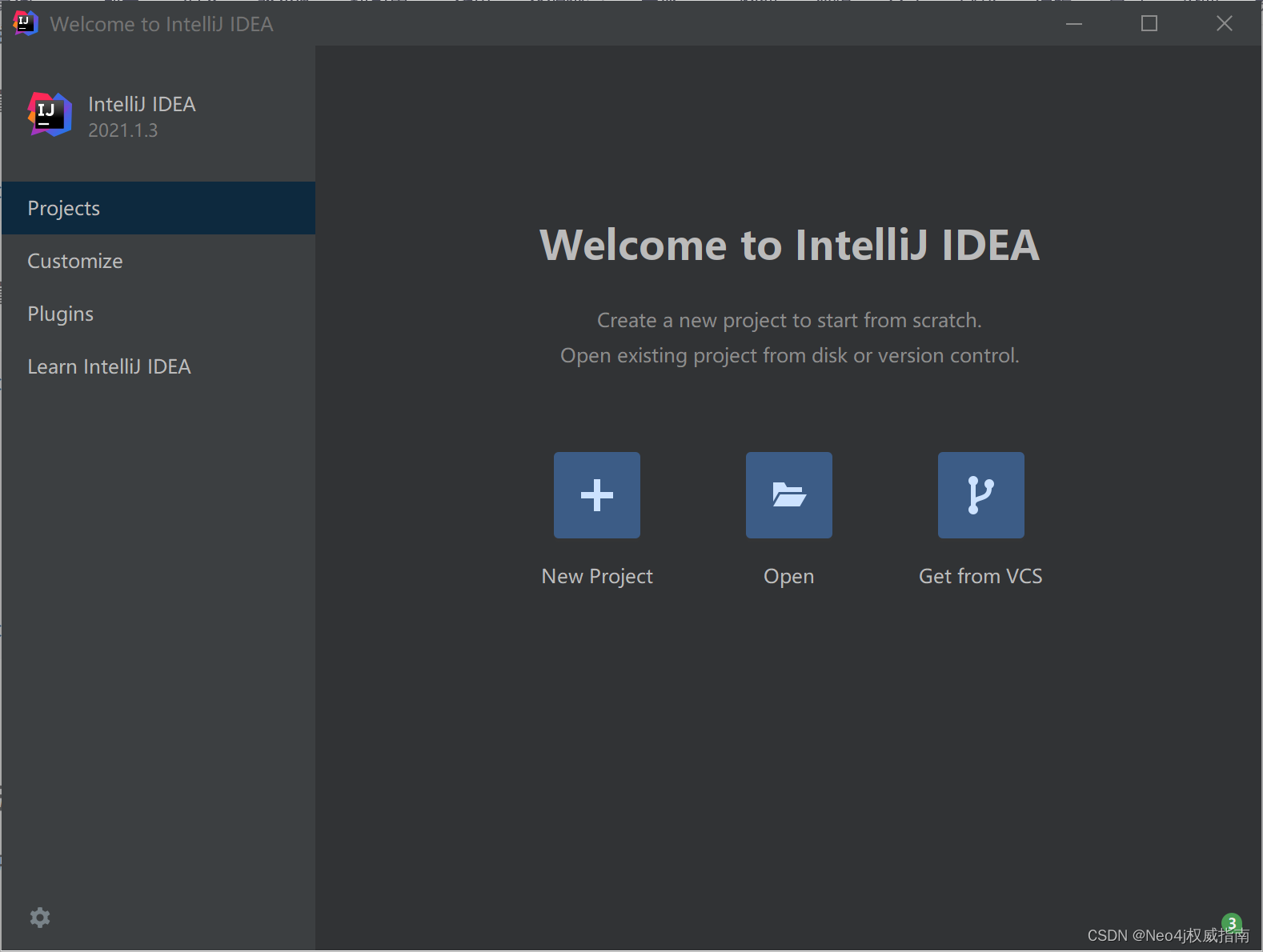1263x952 pixels.
Task: Select the Projects tab
Action: 158,208
